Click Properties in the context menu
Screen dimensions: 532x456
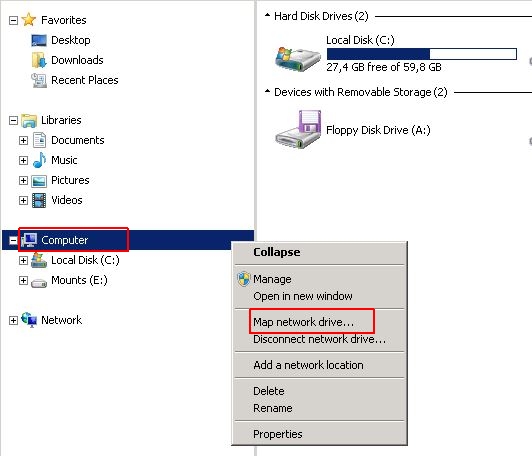(x=278, y=434)
